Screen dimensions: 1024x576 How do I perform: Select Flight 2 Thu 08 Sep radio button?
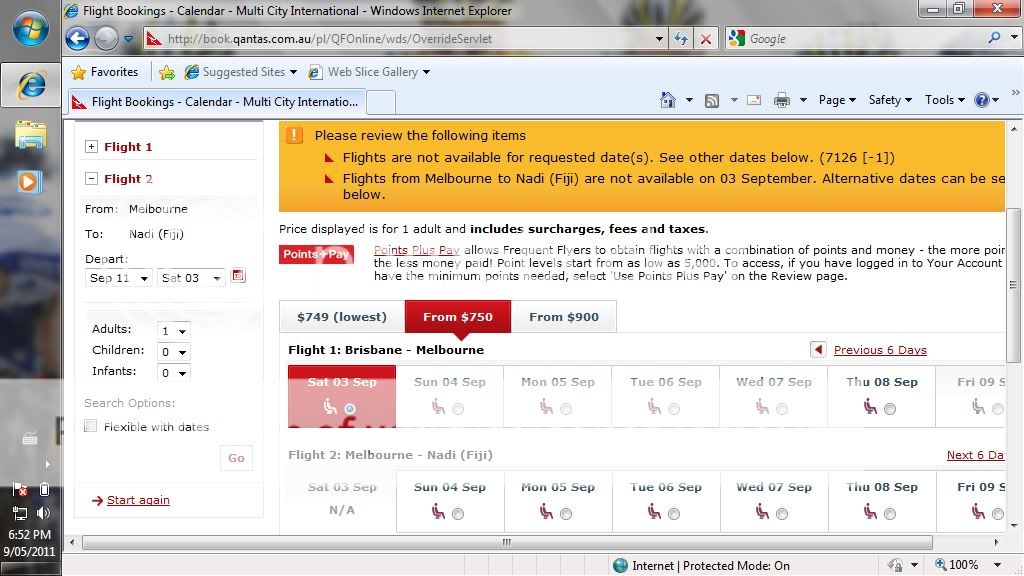pyautogui.click(x=890, y=514)
